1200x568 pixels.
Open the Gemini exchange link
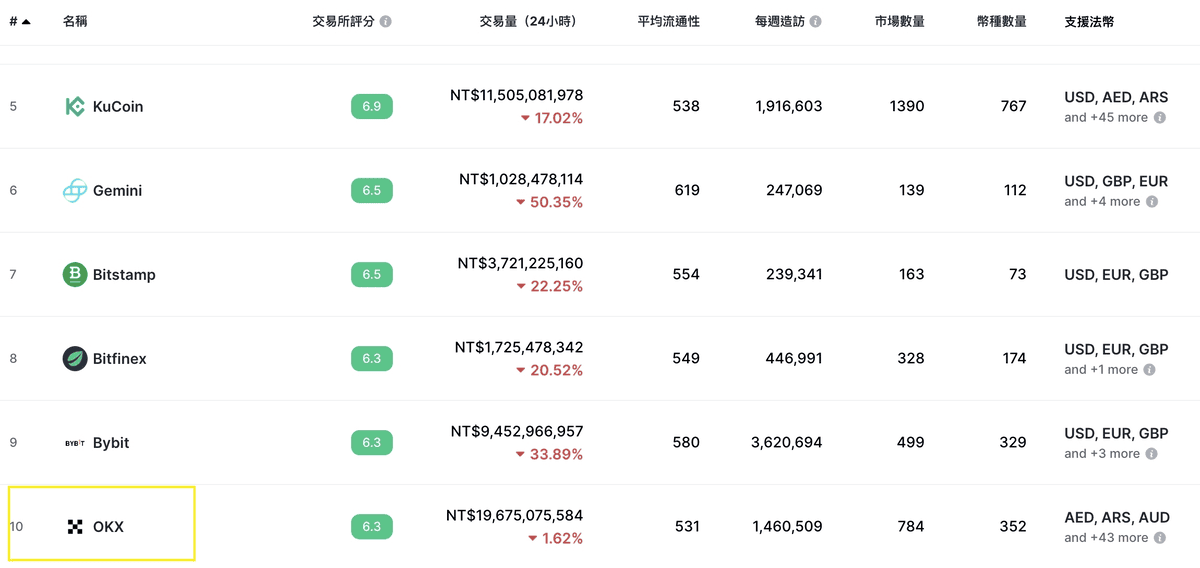click(x=117, y=190)
